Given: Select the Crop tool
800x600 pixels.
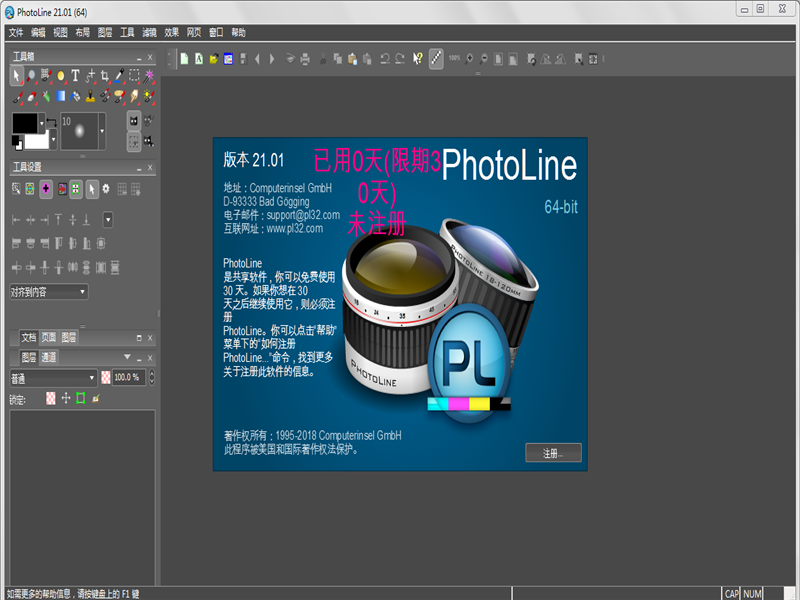Looking at the screenshot, I should [x=105, y=76].
